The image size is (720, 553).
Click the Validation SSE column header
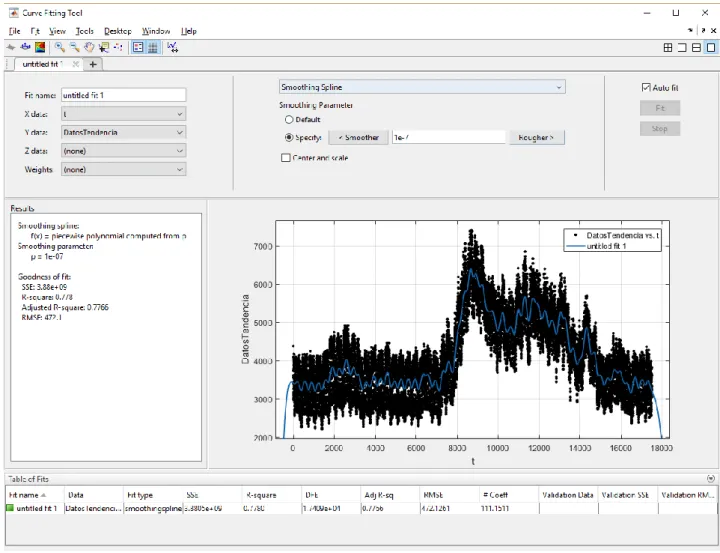click(627, 495)
